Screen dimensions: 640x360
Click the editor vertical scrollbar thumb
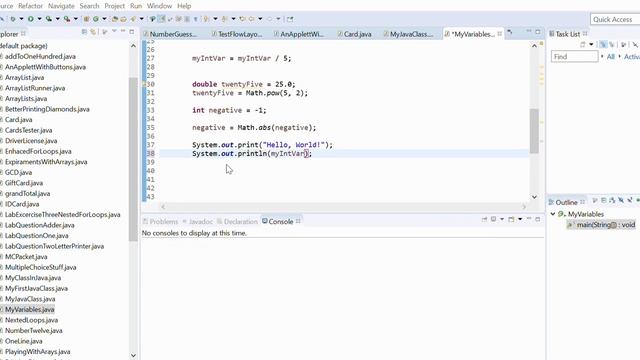pos(534,131)
